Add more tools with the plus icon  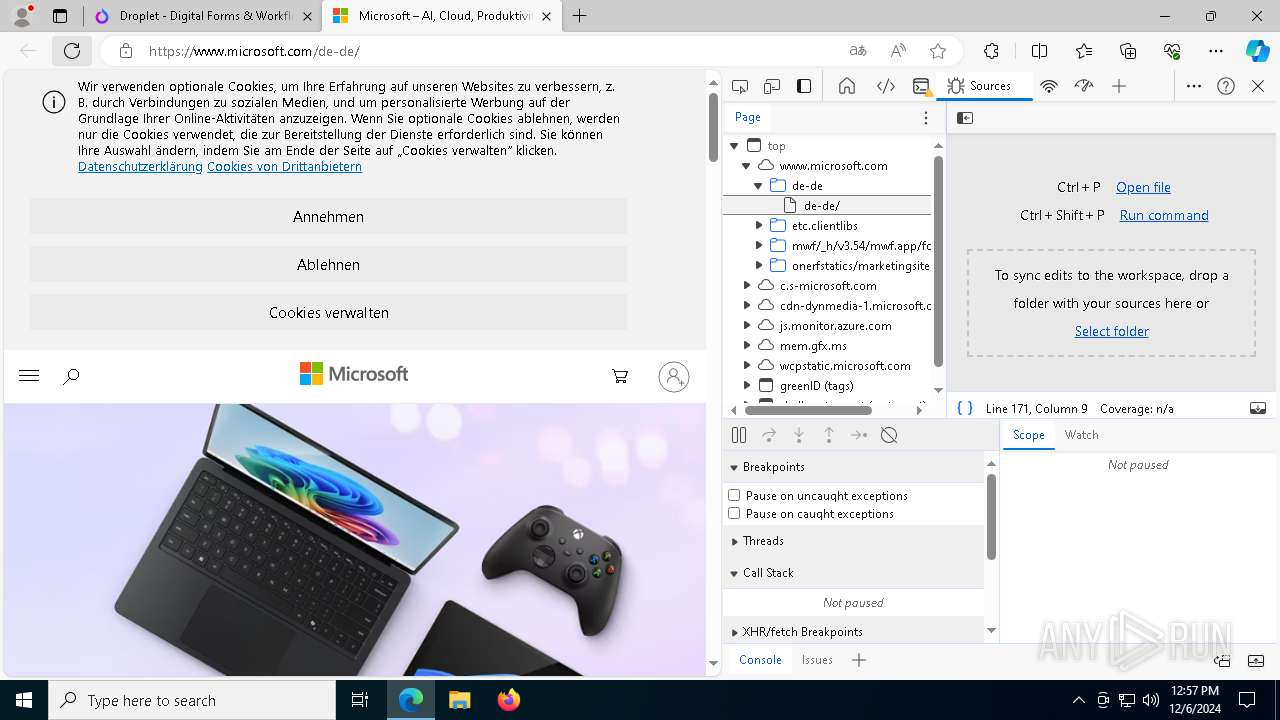coord(1119,86)
